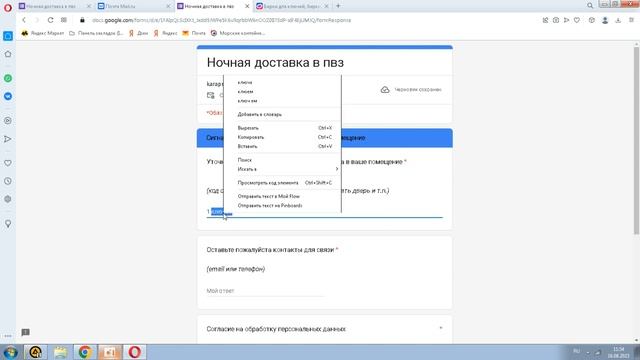Open My Flow arrow icon in sidebar
The image size is (640, 360).
coord(8,139)
